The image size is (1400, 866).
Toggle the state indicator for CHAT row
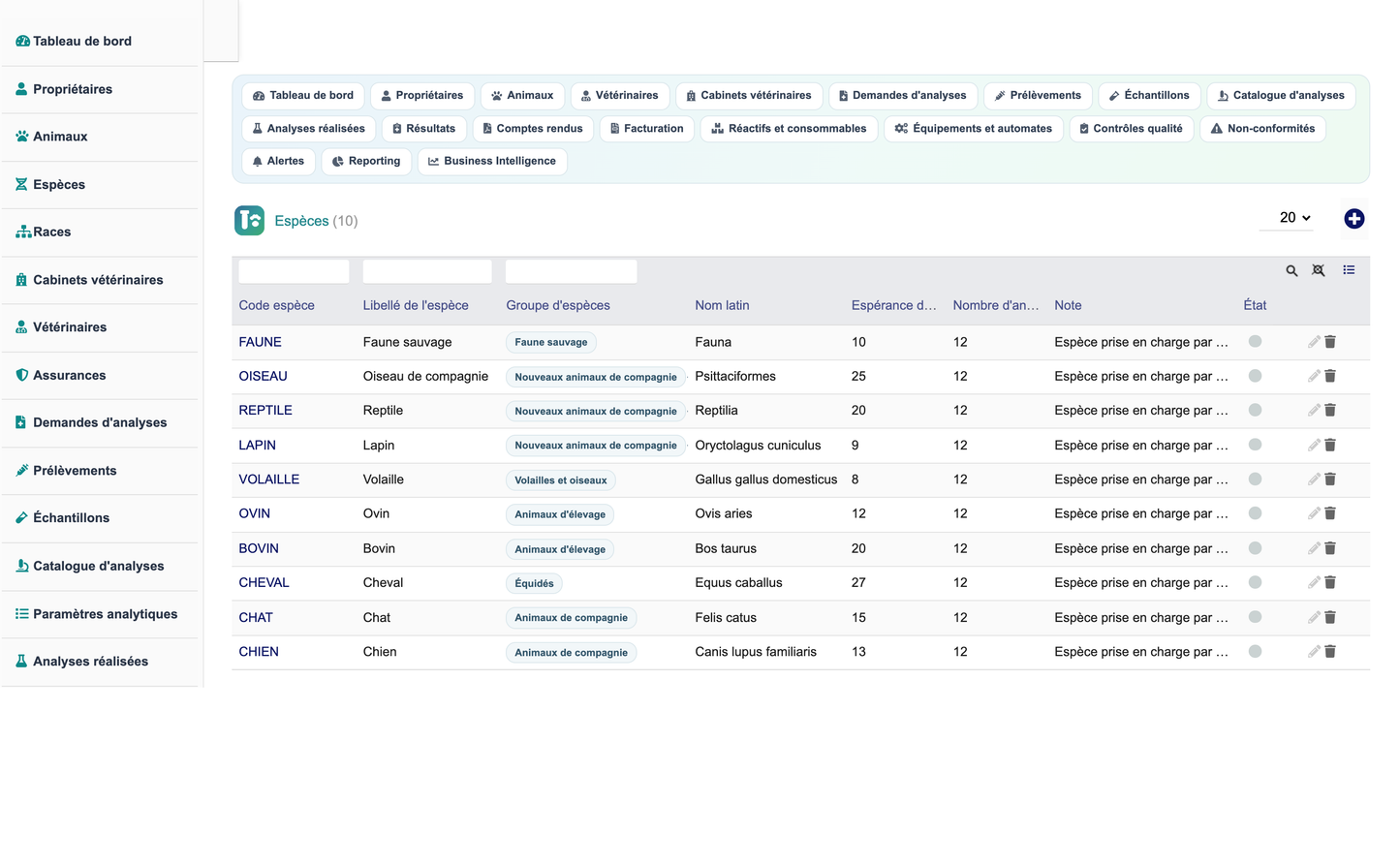click(x=1255, y=617)
